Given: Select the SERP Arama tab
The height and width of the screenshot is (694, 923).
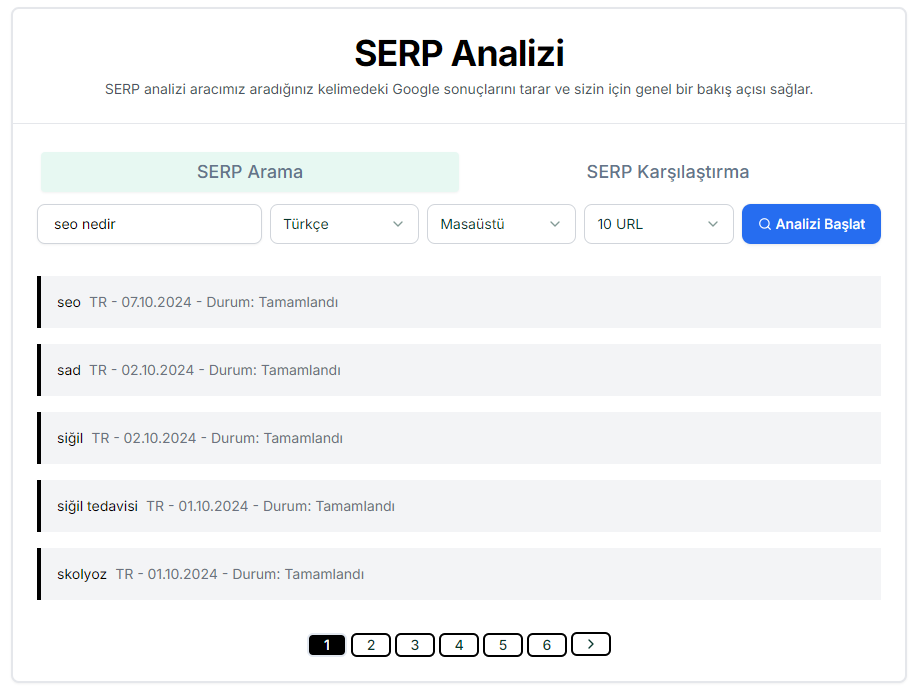Looking at the screenshot, I should tap(249, 172).
